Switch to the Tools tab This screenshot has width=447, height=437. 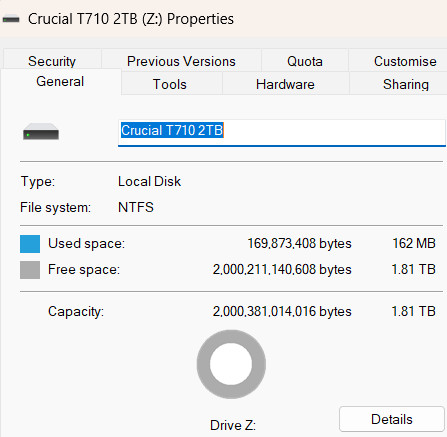coord(170,84)
